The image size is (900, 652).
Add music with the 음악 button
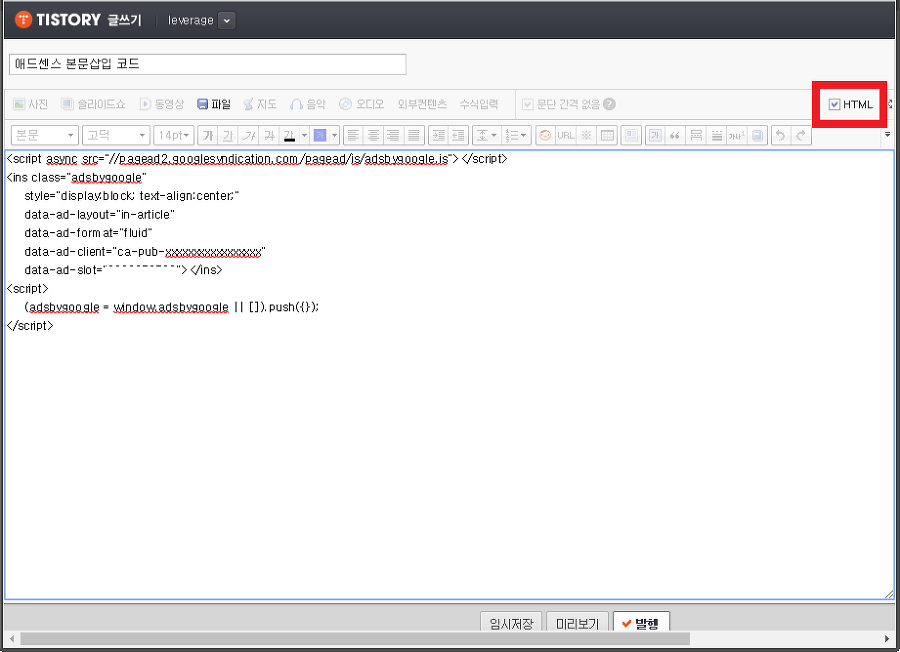[x=308, y=104]
